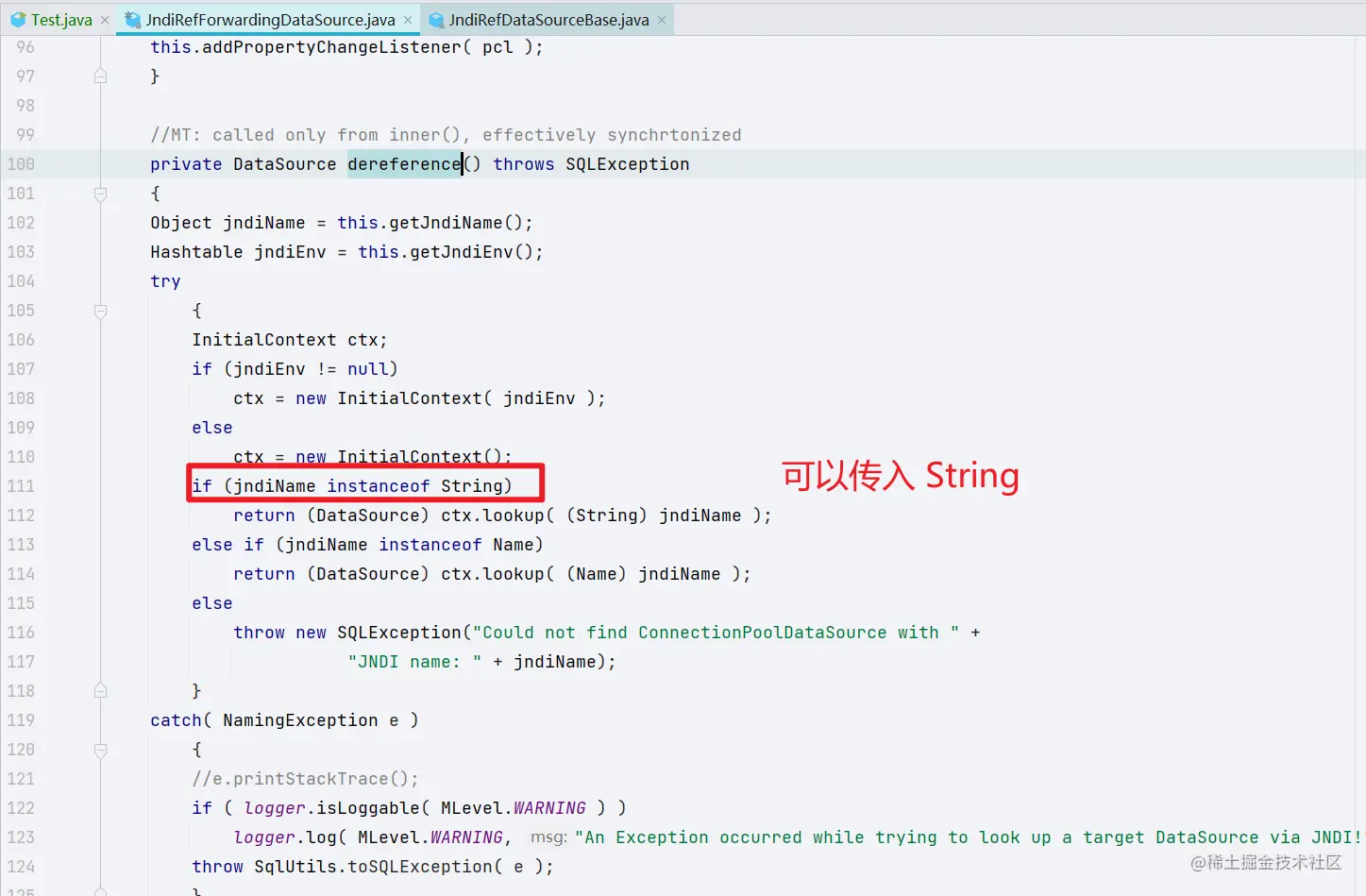Click the 'Hashtable jndiEnv' declaration on line 103

pyautogui.click(x=238, y=252)
